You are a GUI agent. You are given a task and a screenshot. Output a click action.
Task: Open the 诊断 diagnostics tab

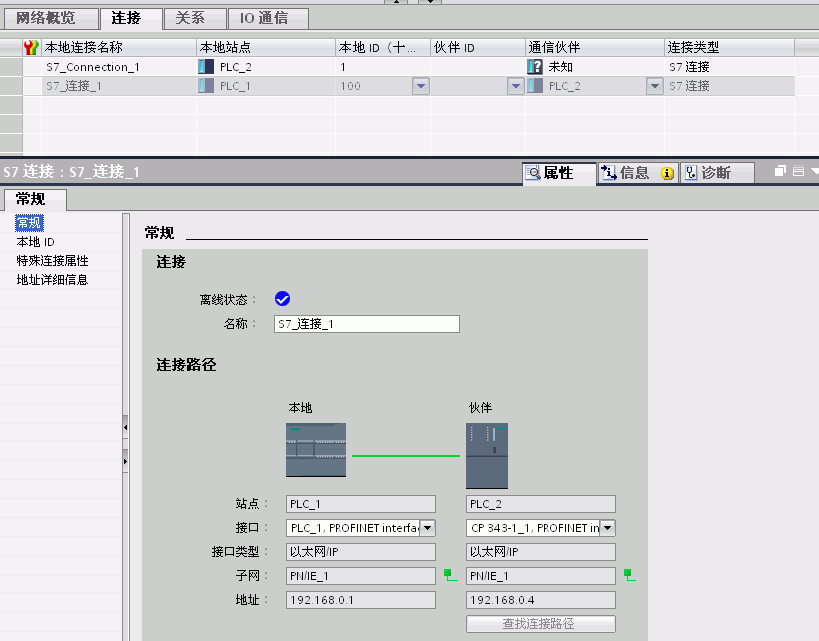pyautogui.click(x=715, y=173)
